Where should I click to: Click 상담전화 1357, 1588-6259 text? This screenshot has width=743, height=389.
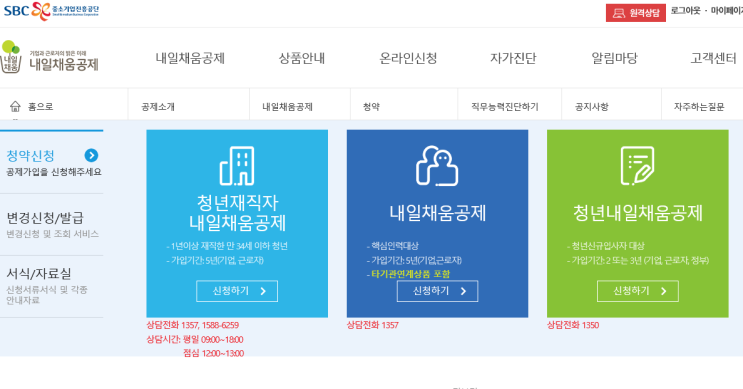tap(192, 325)
